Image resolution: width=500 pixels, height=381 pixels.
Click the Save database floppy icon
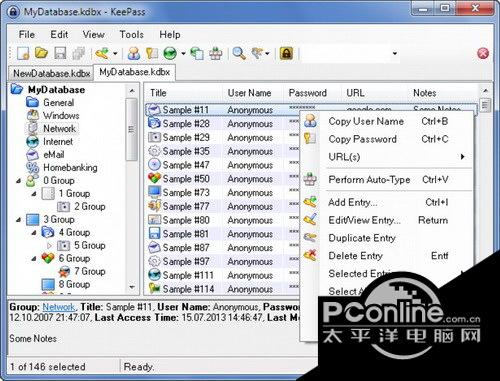click(60, 53)
